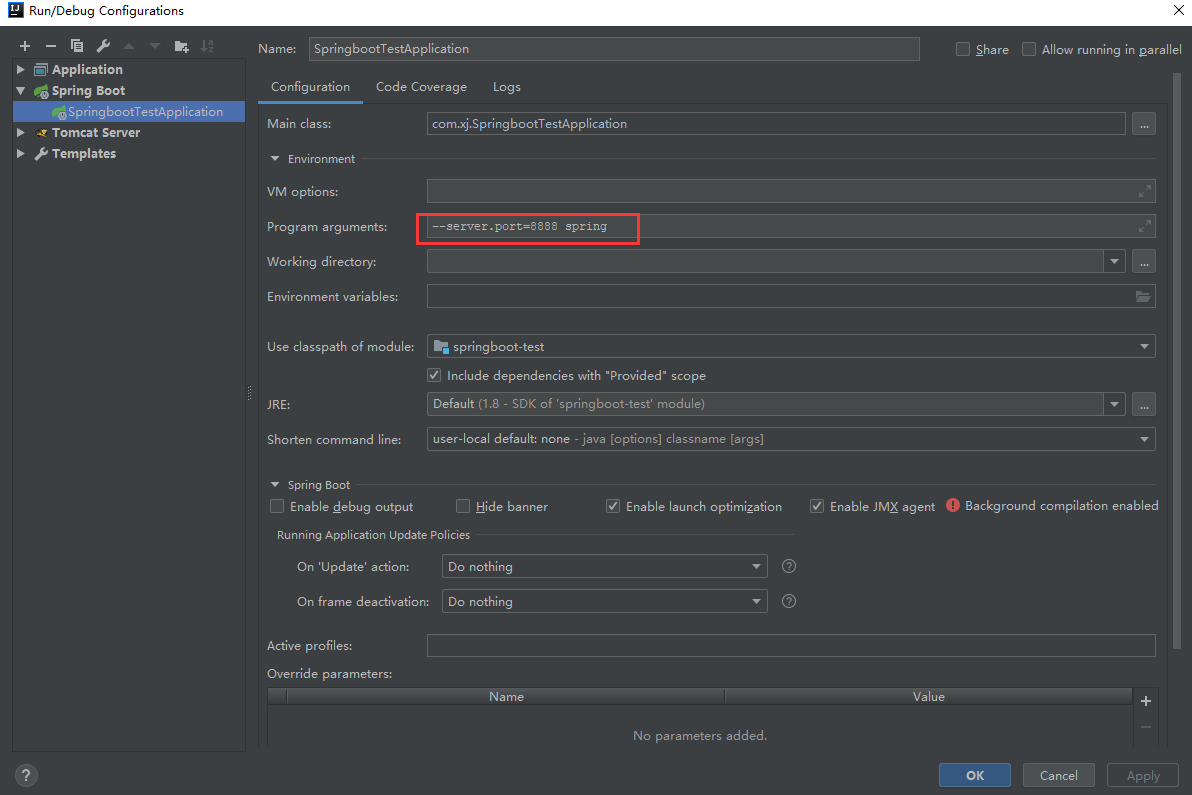This screenshot has width=1192, height=795.
Task: Close the Run/Debug Configurations dialog
Action: [1178, 11]
